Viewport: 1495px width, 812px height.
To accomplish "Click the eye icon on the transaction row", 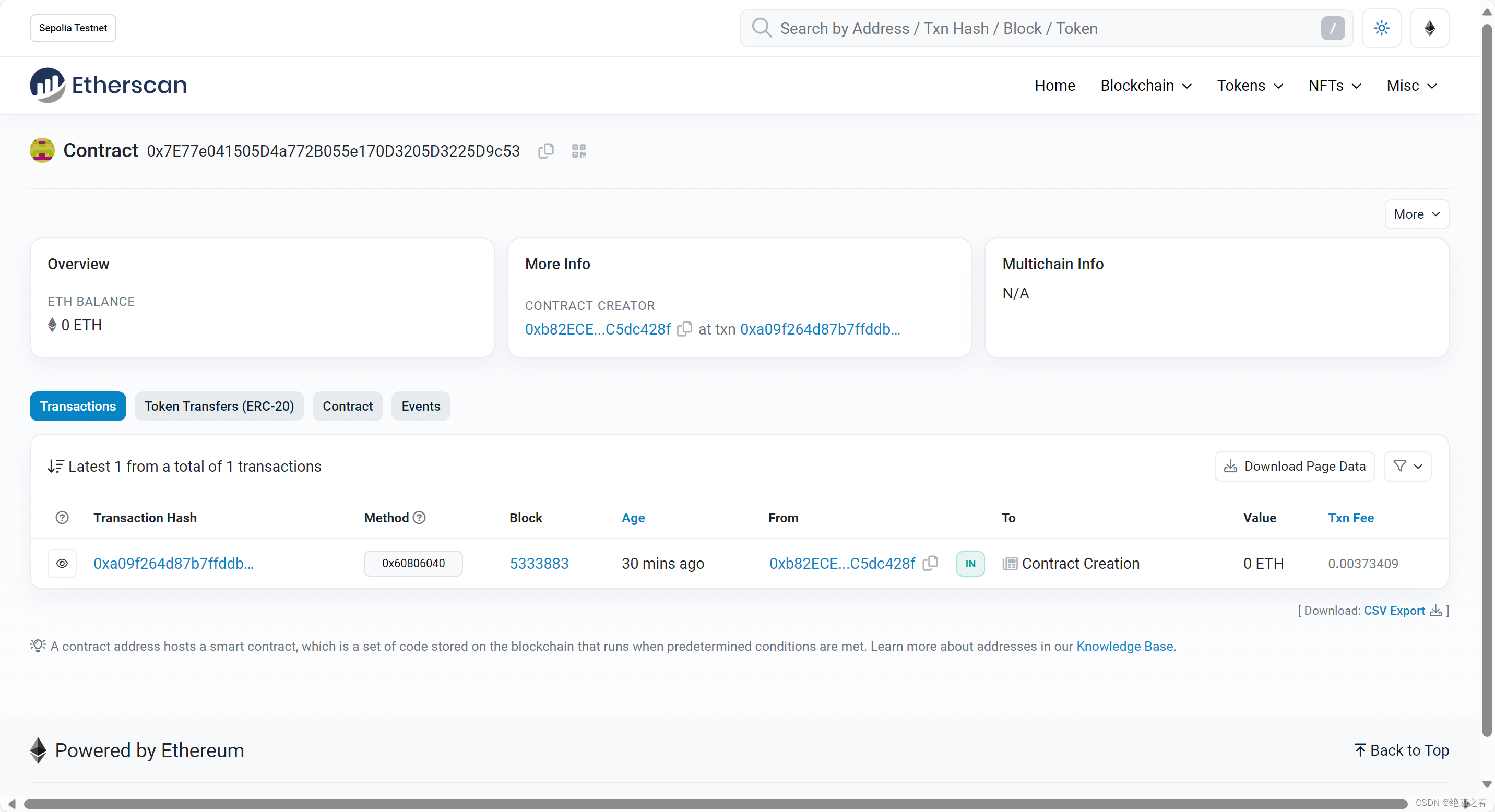I will click(x=63, y=563).
